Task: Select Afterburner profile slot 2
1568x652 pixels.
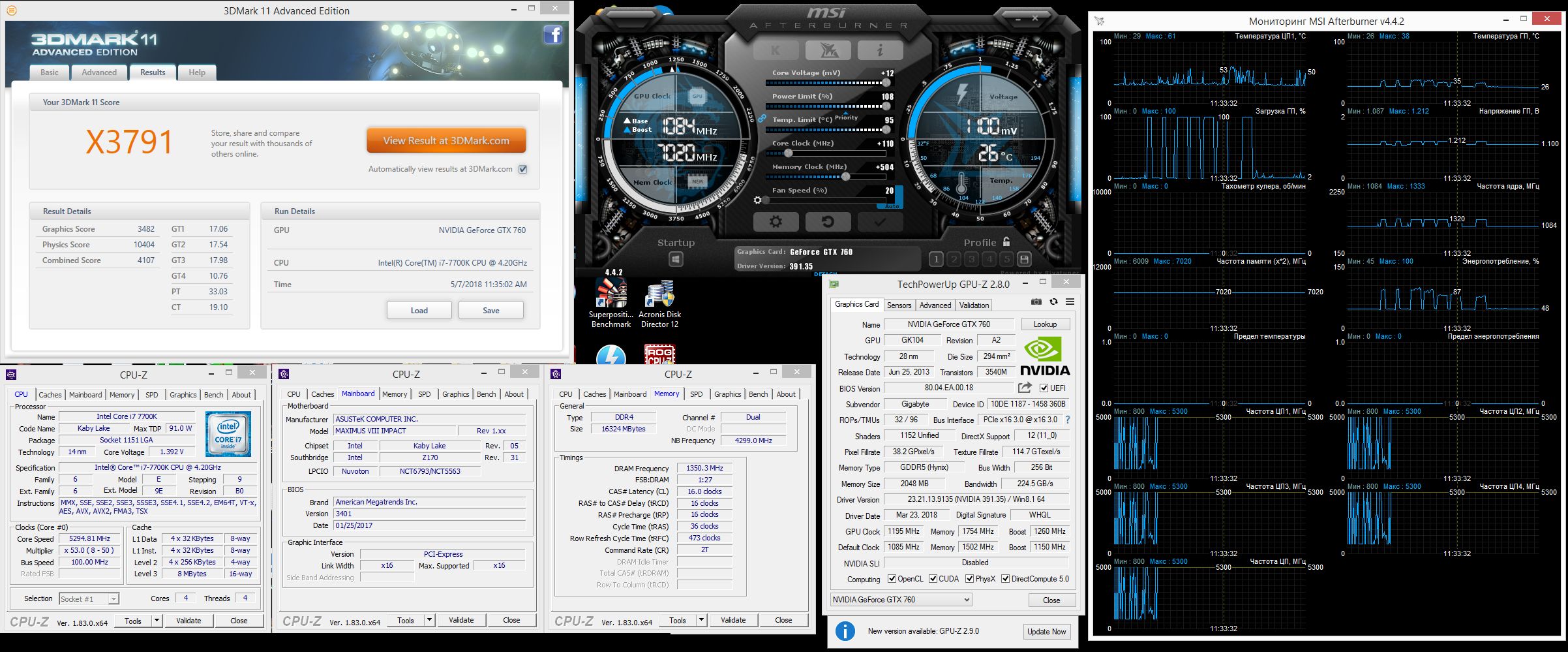Action: click(954, 259)
